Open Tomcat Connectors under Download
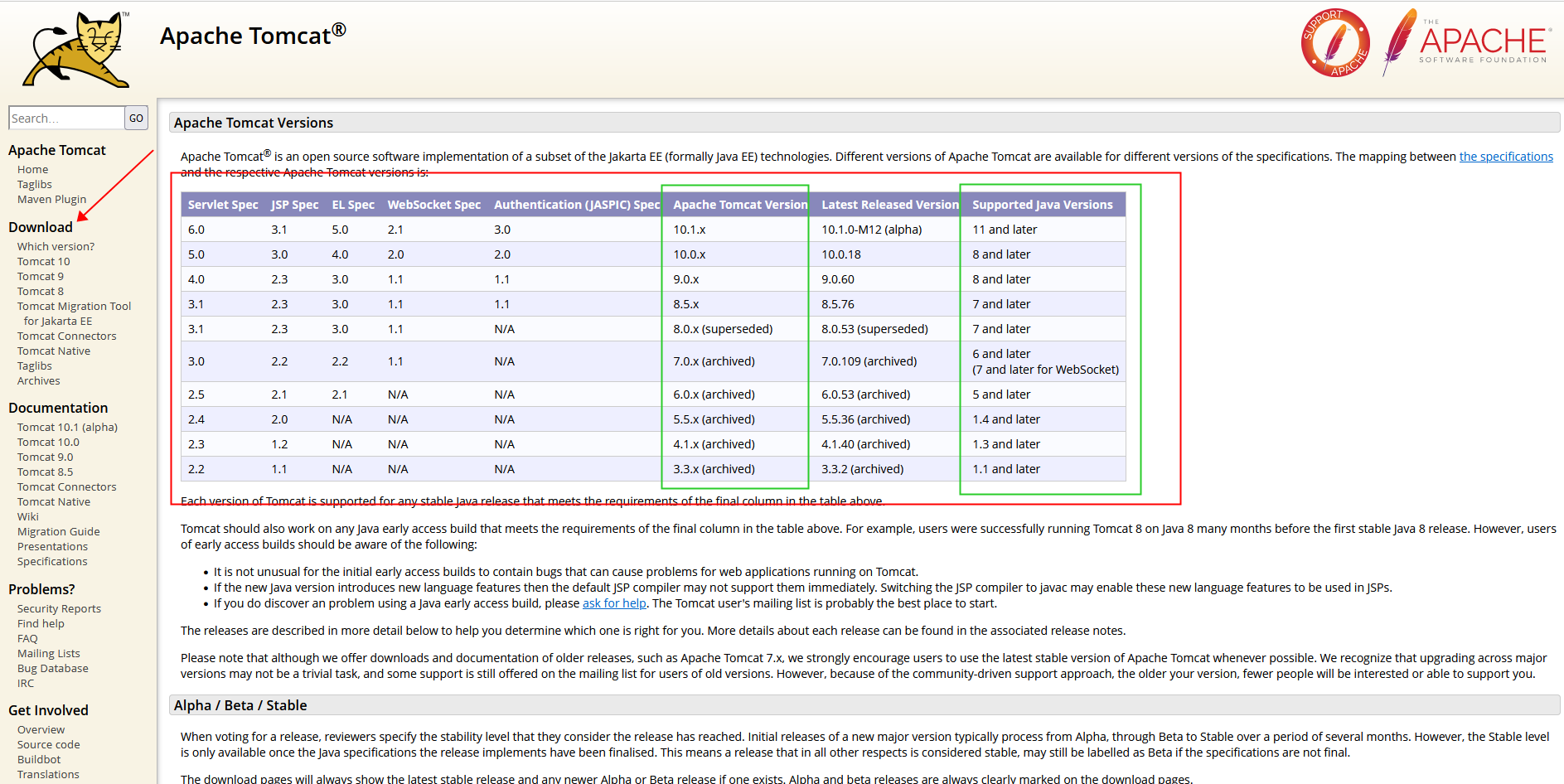The image size is (1564, 784). [67, 336]
